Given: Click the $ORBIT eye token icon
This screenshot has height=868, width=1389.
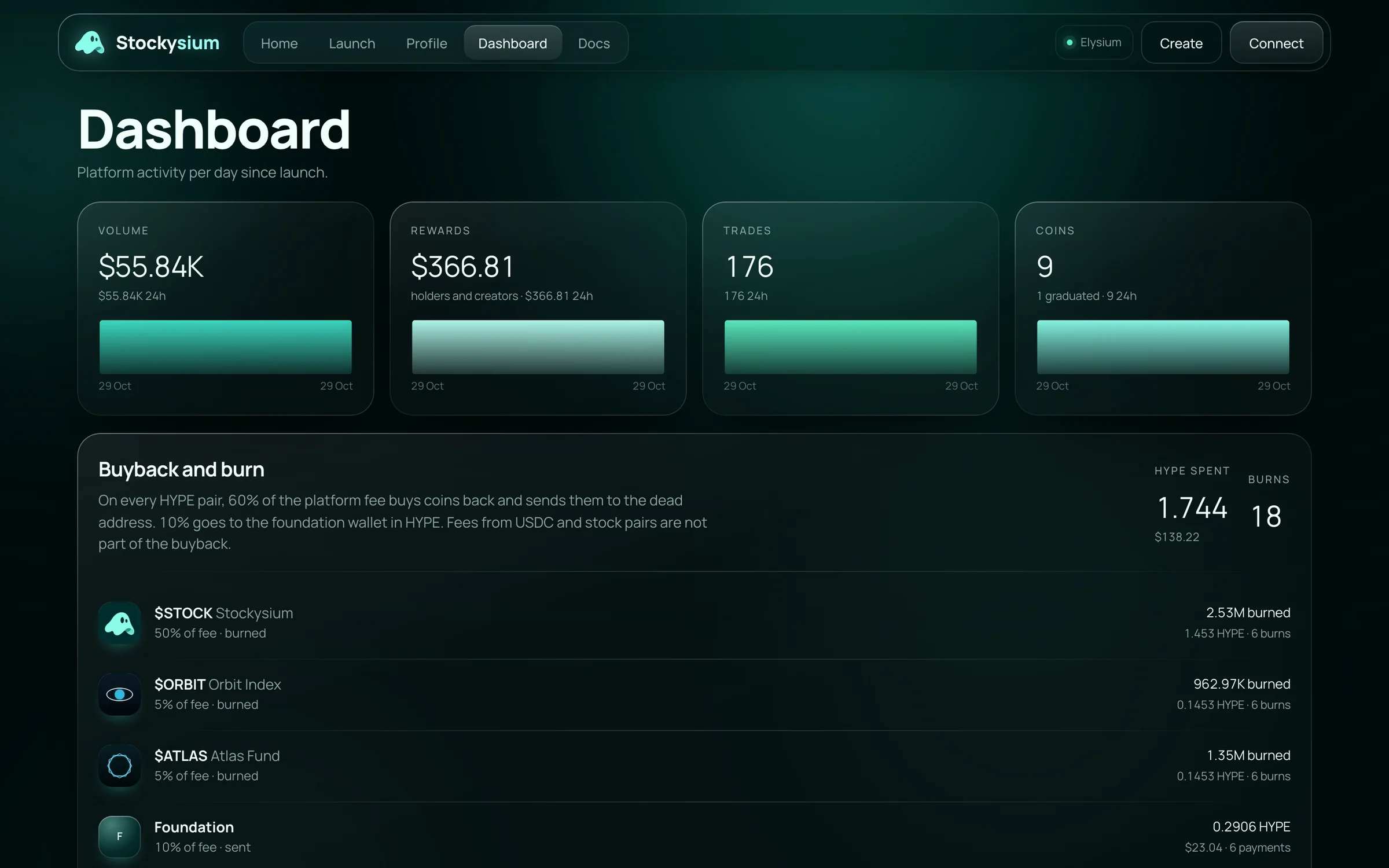Looking at the screenshot, I should (x=120, y=694).
